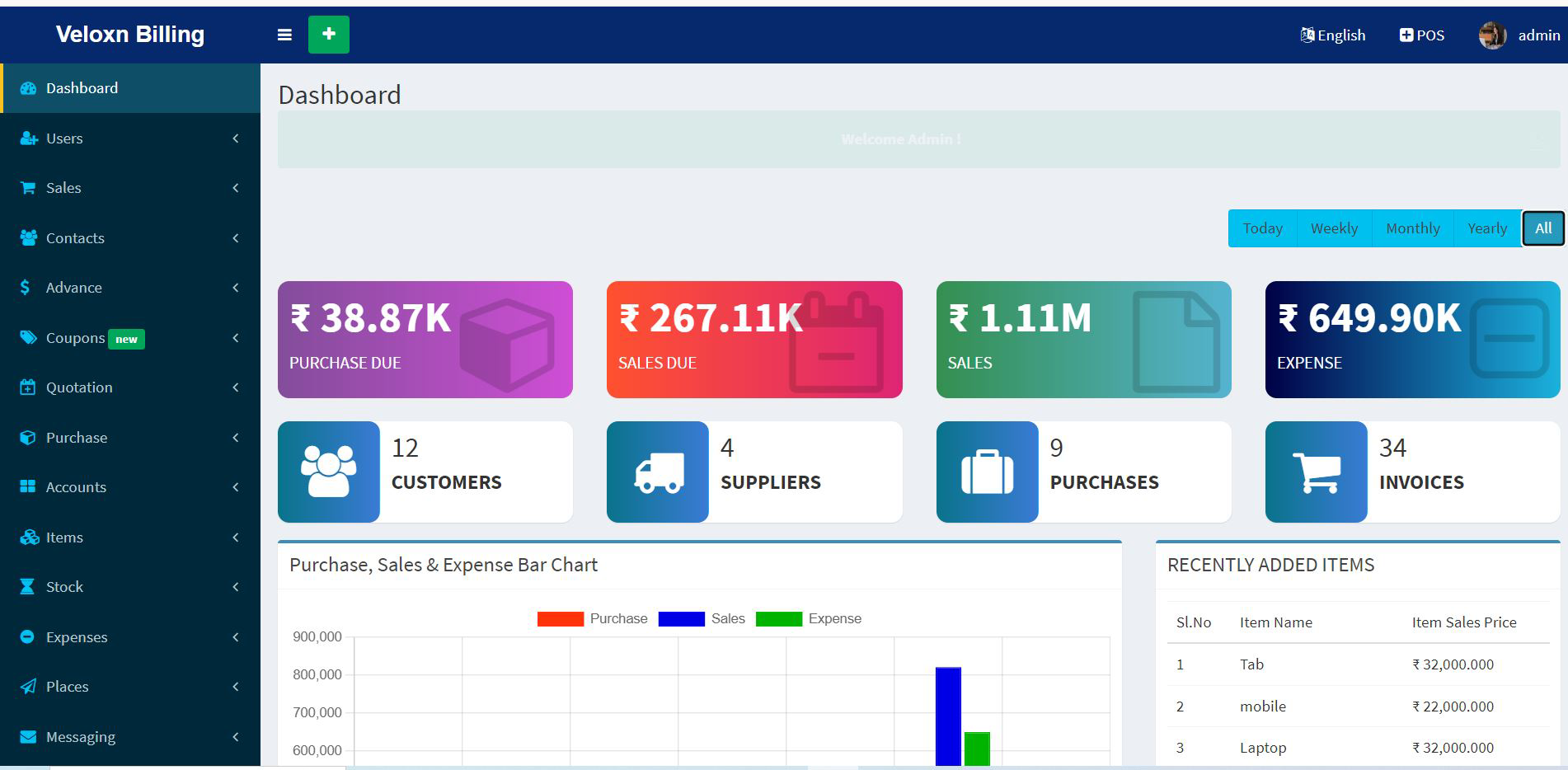Expand the Coupons sidebar menu
Image resolution: width=1568 pixels, height=770 pixels.
(130, 338)
